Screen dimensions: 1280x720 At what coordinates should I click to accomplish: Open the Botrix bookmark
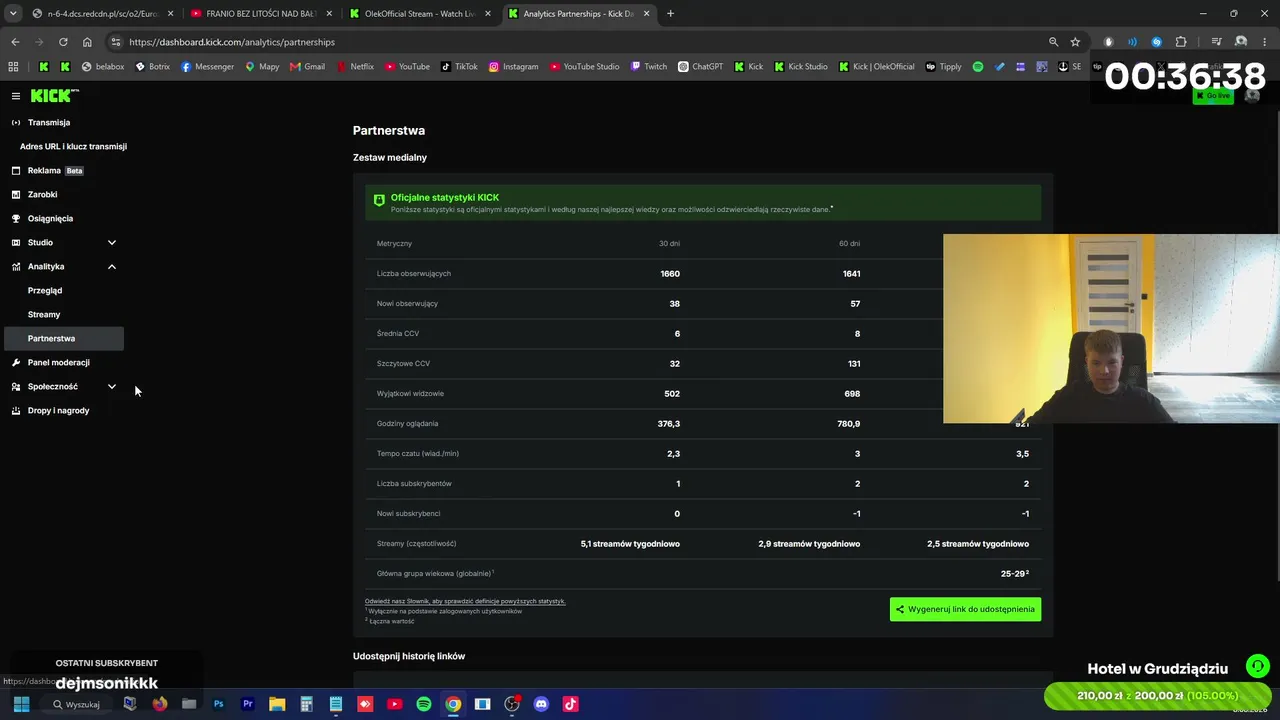152,67
